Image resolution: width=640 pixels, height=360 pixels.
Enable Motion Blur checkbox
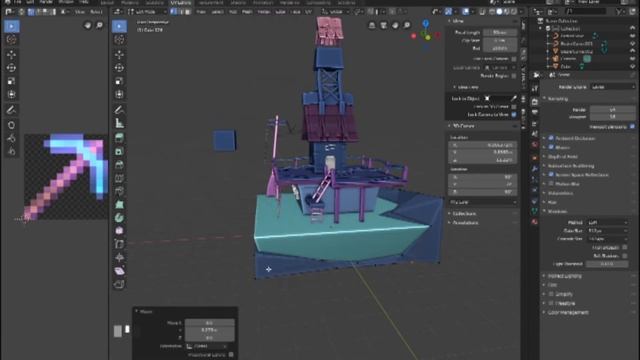pos(551,184)
